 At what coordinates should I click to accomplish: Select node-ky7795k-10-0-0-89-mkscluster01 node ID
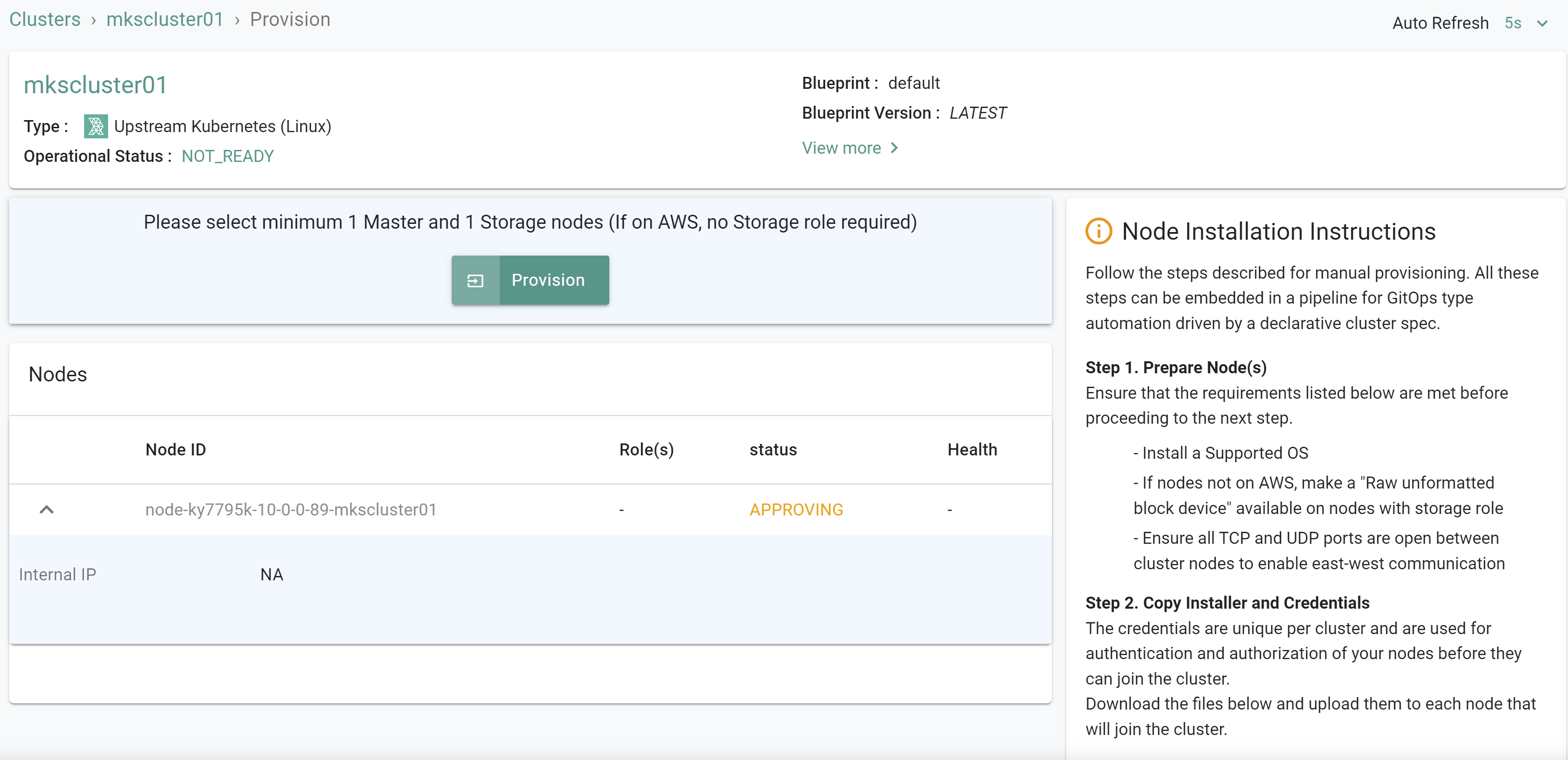291,509
